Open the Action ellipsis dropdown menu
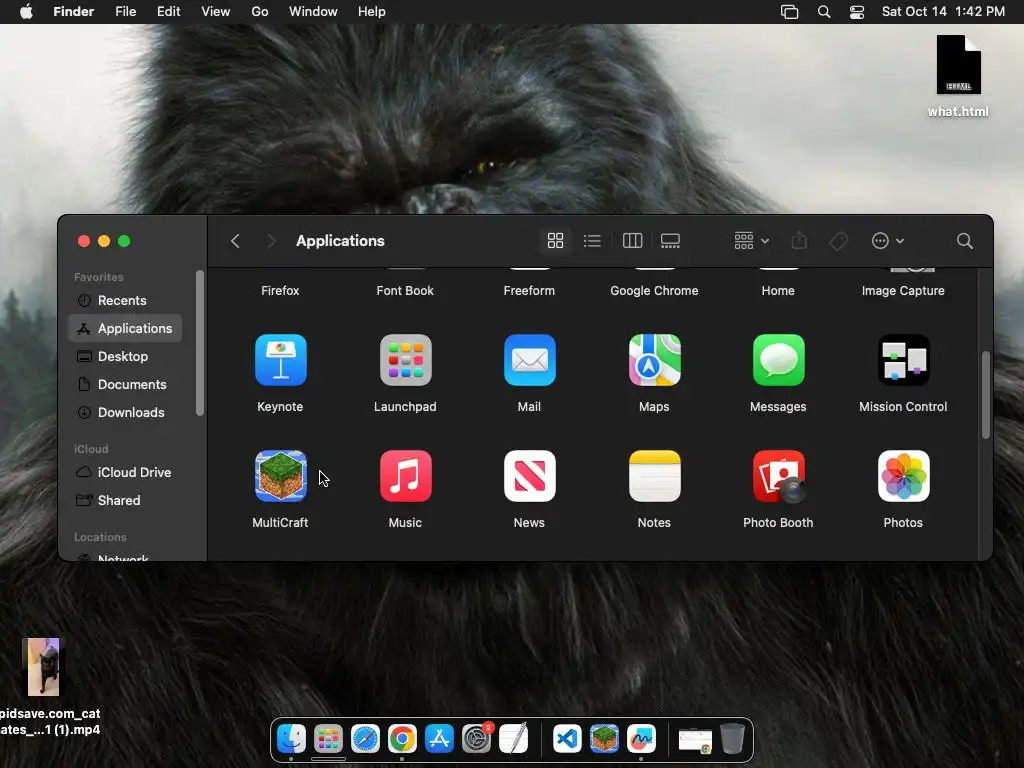 pos(888,241)
